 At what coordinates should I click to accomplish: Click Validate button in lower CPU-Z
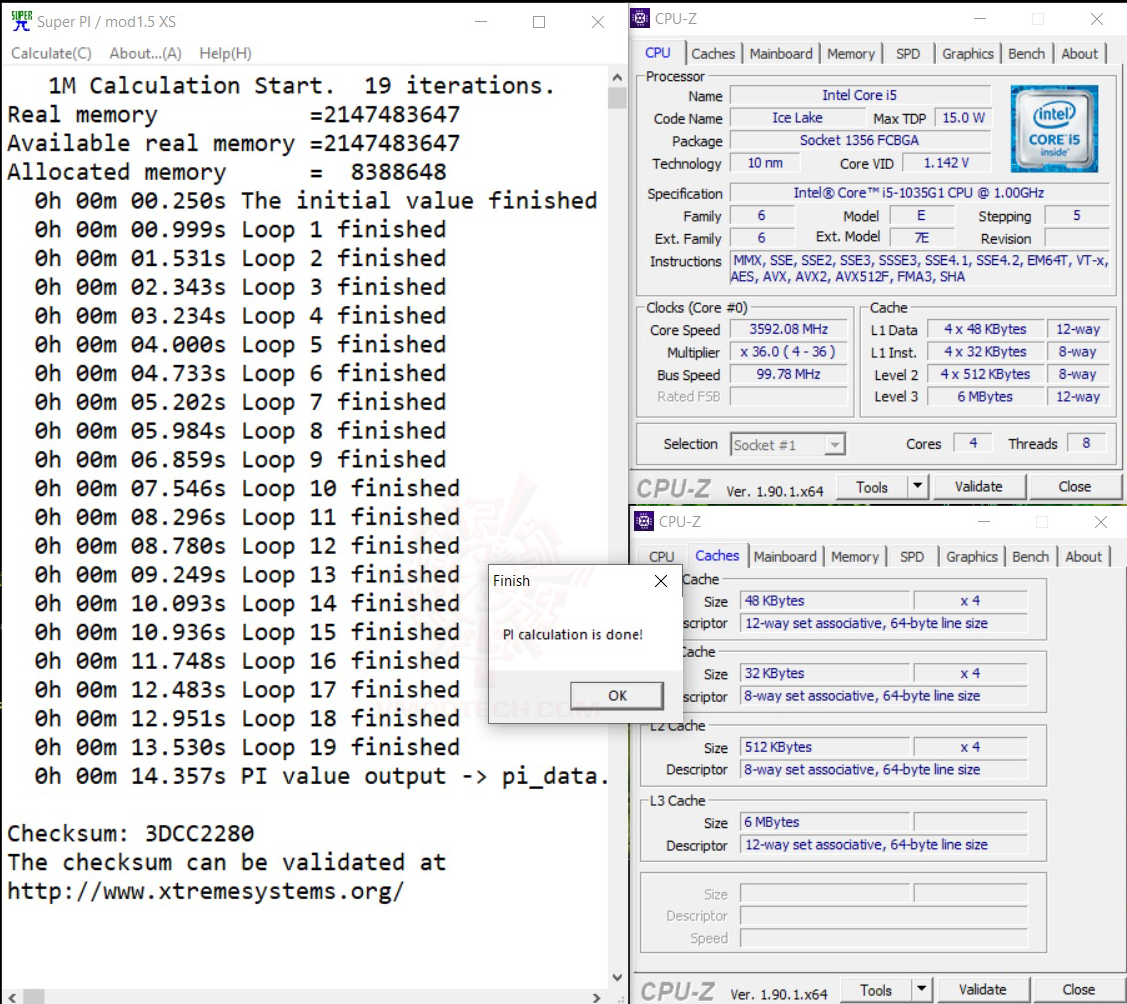[x=982, y=990]
